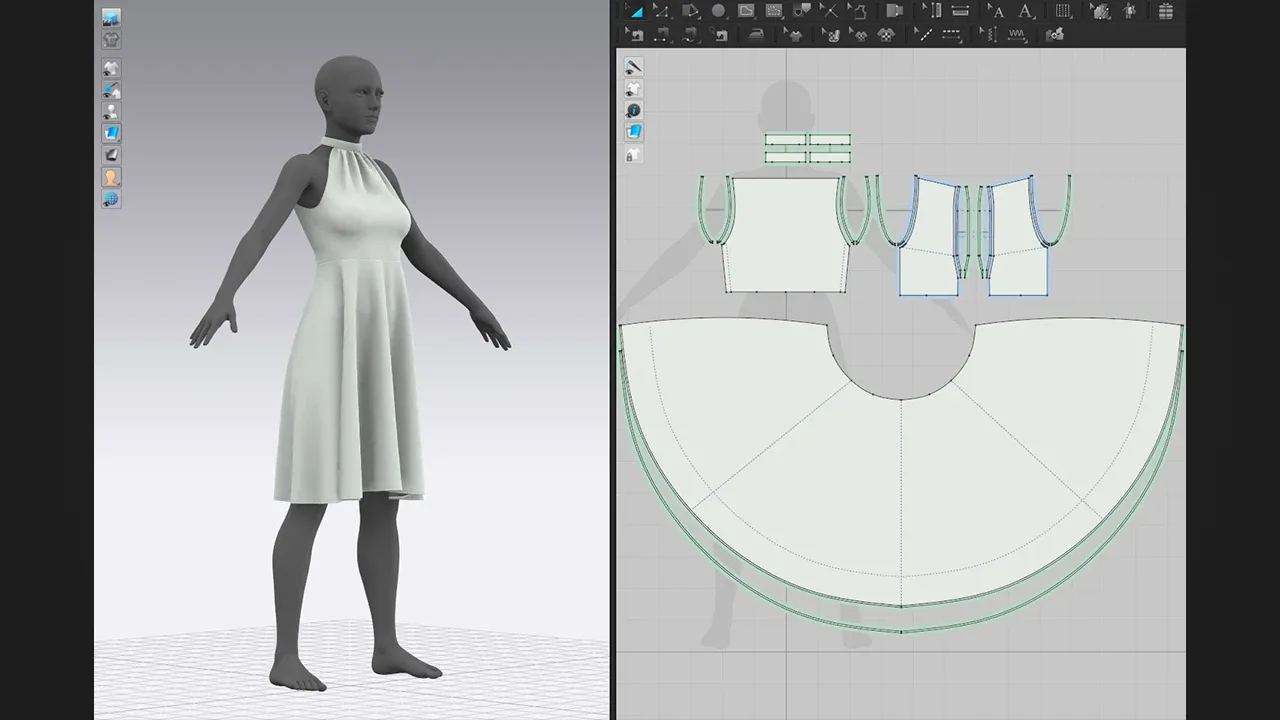Select the Segment Puckering wavy tool
Image resolution: width=1280 pixels, height=720 pixels.
1016,34
